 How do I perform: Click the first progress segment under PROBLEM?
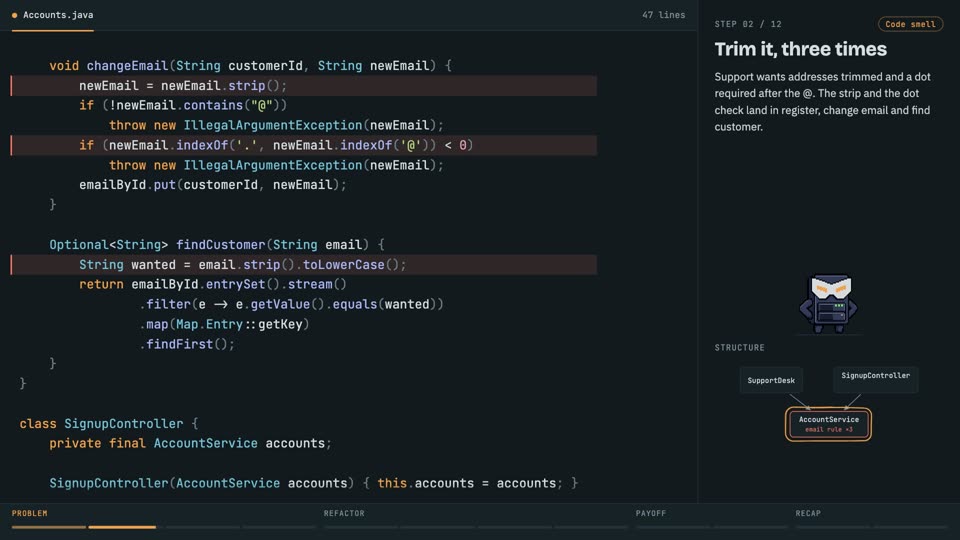point(49,527)
